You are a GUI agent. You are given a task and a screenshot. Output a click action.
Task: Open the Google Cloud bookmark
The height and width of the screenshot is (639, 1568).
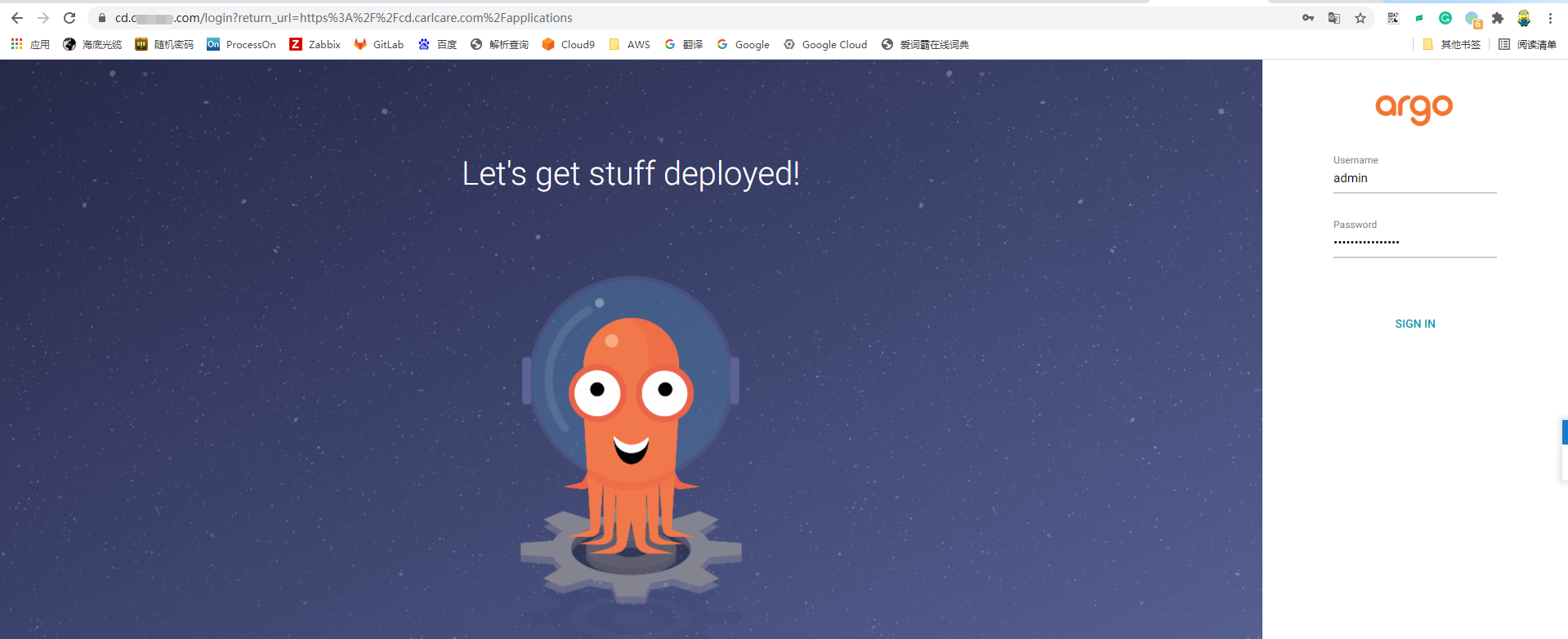pyautogui.click(x=825, y=44)
